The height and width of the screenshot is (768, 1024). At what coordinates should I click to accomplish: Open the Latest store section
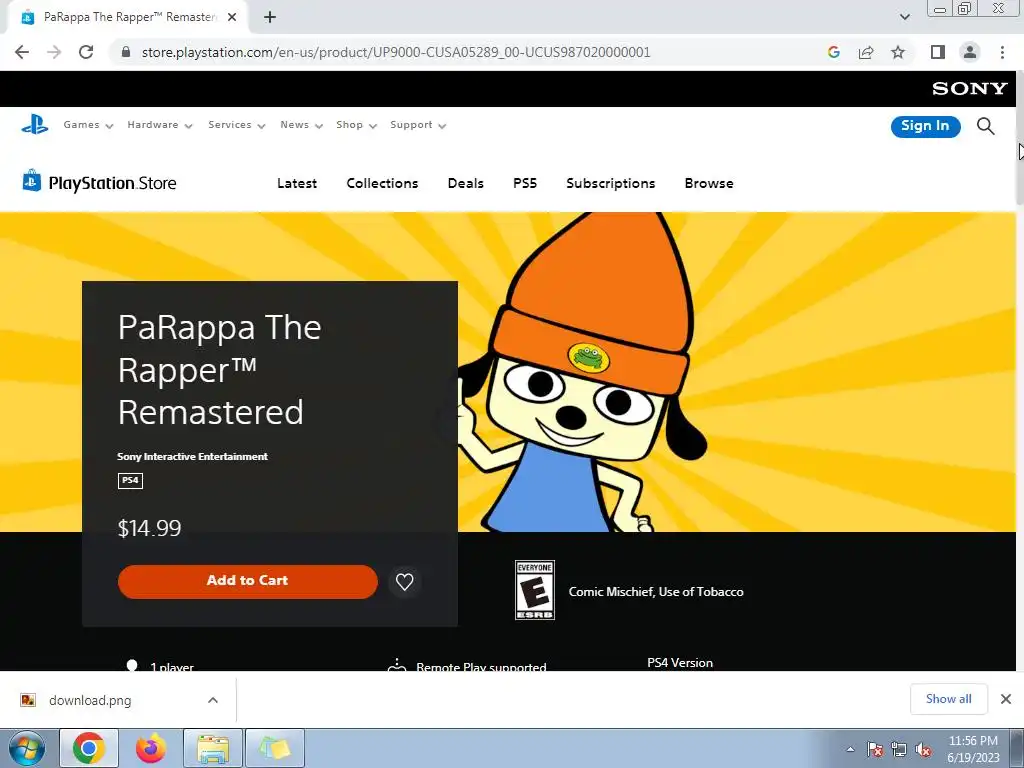point(296,183)
